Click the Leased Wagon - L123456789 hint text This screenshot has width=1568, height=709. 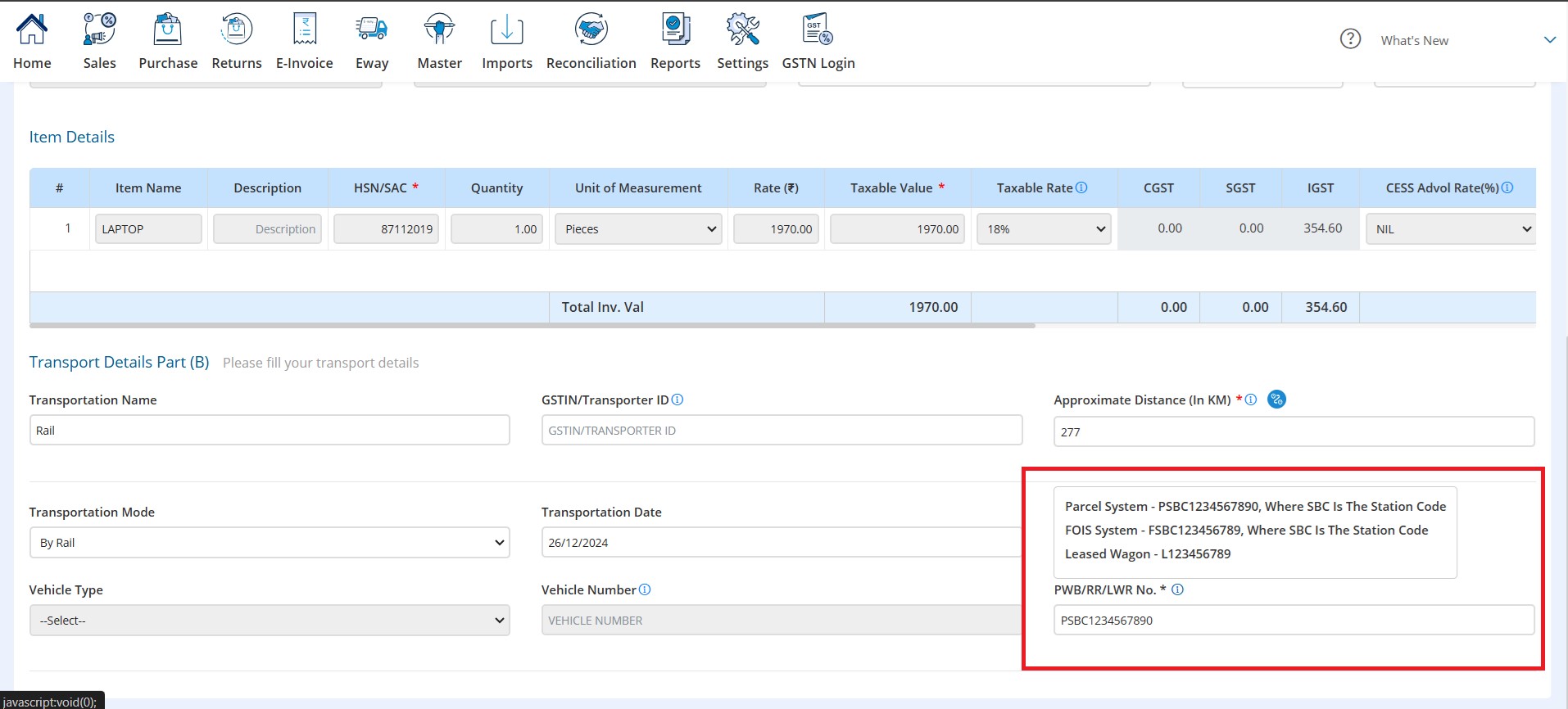coord(1148,554)
